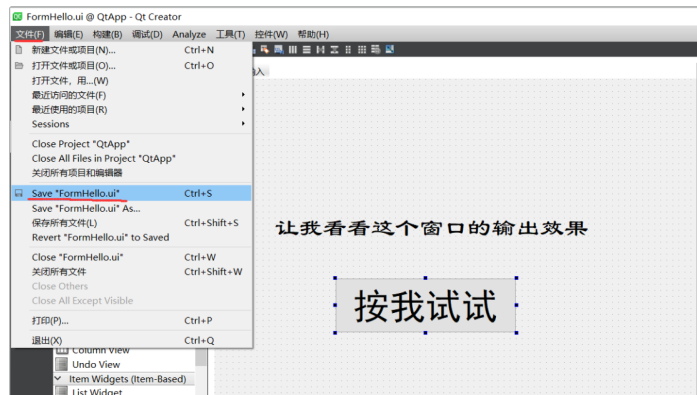
Task: Select 打开文件,用...(W) menu entry
Action: coord(132,81)
